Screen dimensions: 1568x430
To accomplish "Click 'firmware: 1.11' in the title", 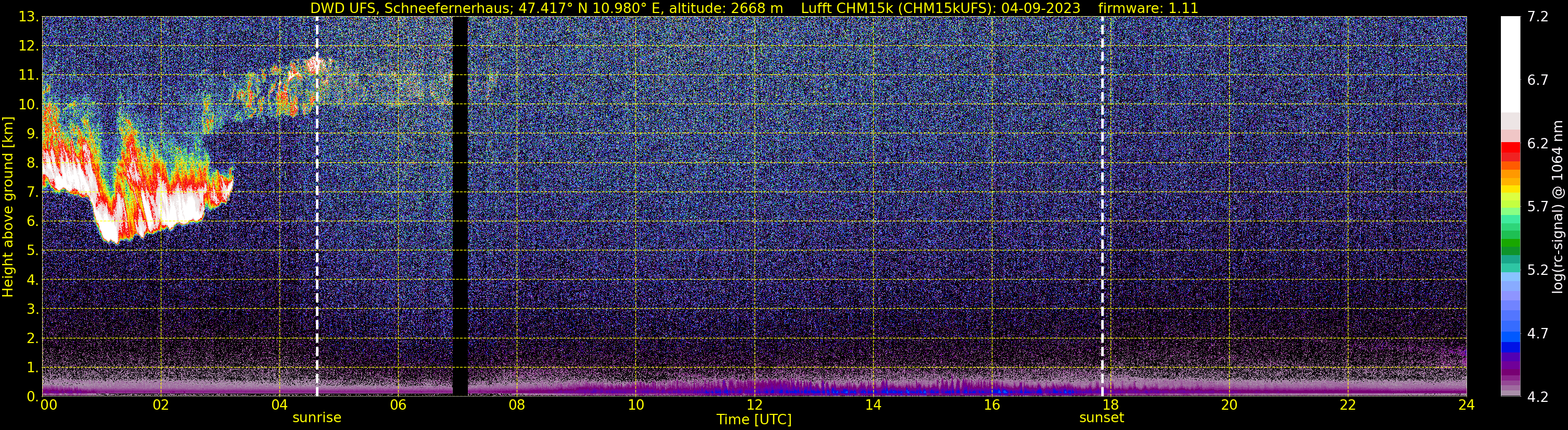I will pos(1148,8).
